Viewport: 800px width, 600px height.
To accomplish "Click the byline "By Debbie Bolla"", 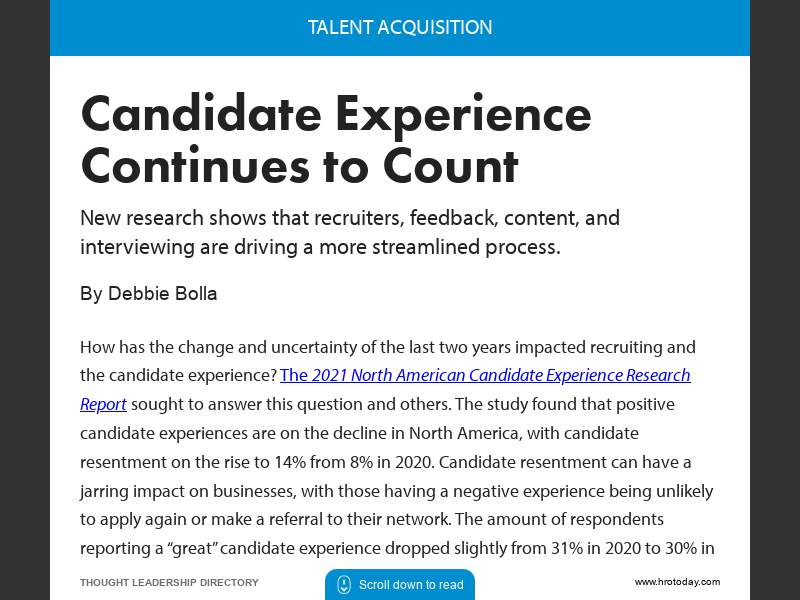I will point(148,294).
